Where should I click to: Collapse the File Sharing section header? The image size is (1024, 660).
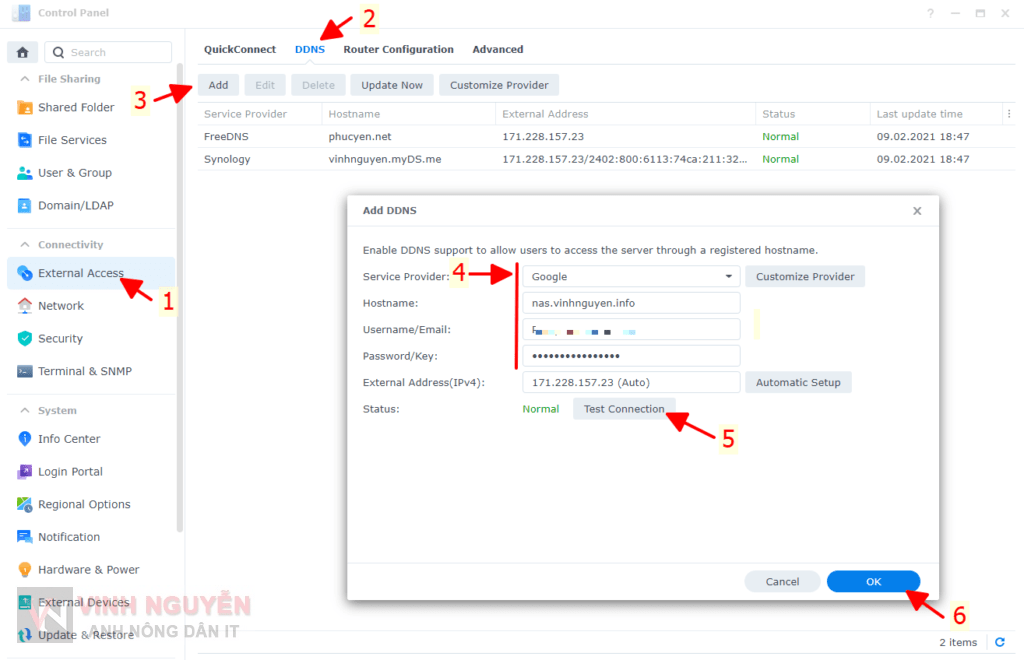click(24, 79)
